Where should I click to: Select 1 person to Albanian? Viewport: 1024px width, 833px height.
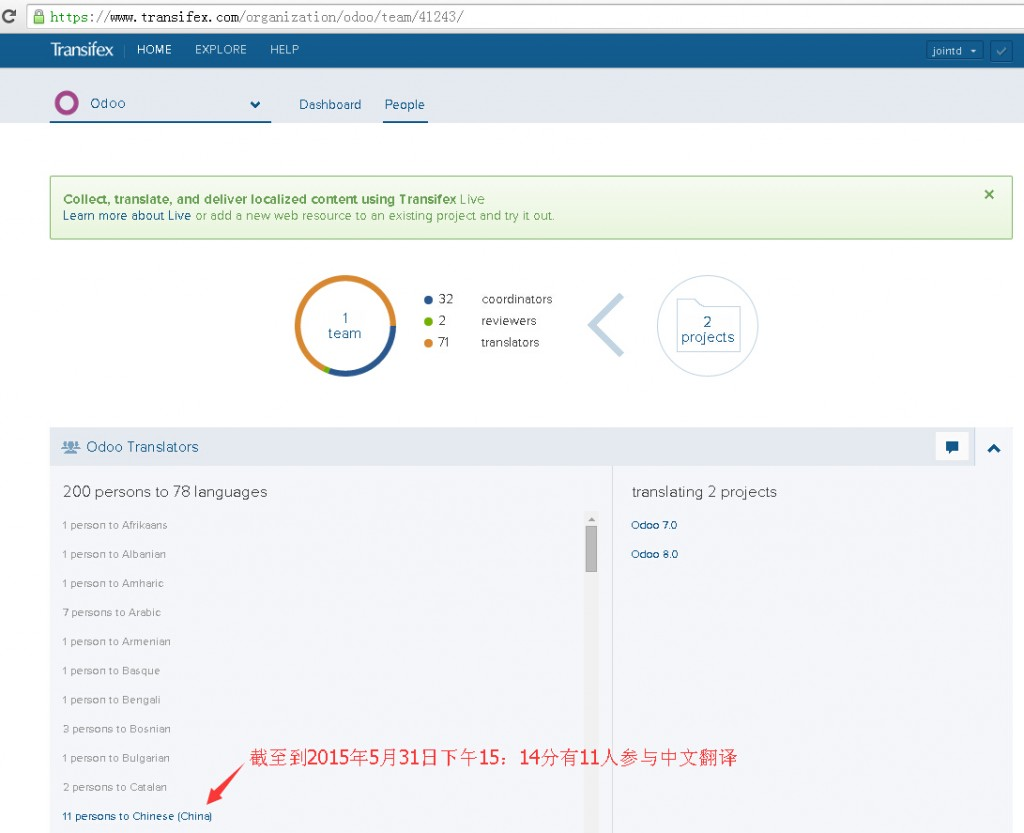[114, 554]
